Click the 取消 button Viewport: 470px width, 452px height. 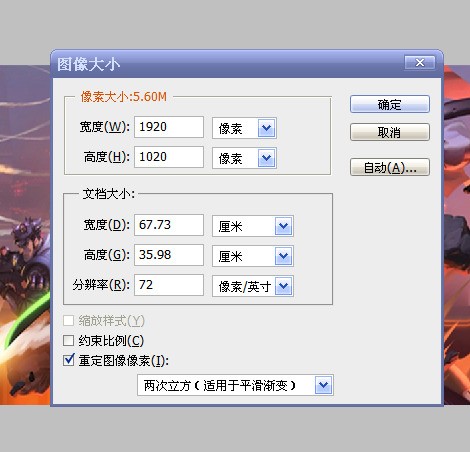point(390,132)
